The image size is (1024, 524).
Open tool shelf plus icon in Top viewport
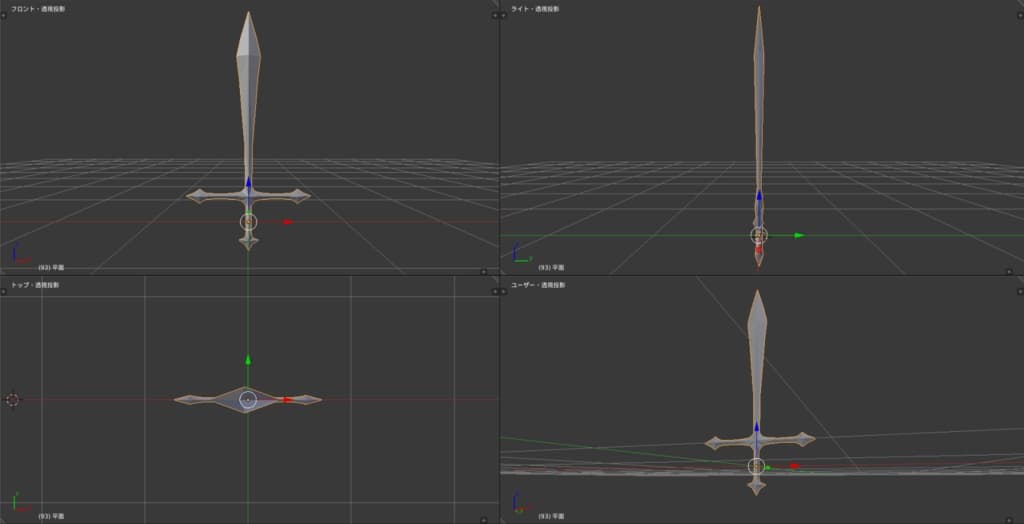tap(3, 291)
